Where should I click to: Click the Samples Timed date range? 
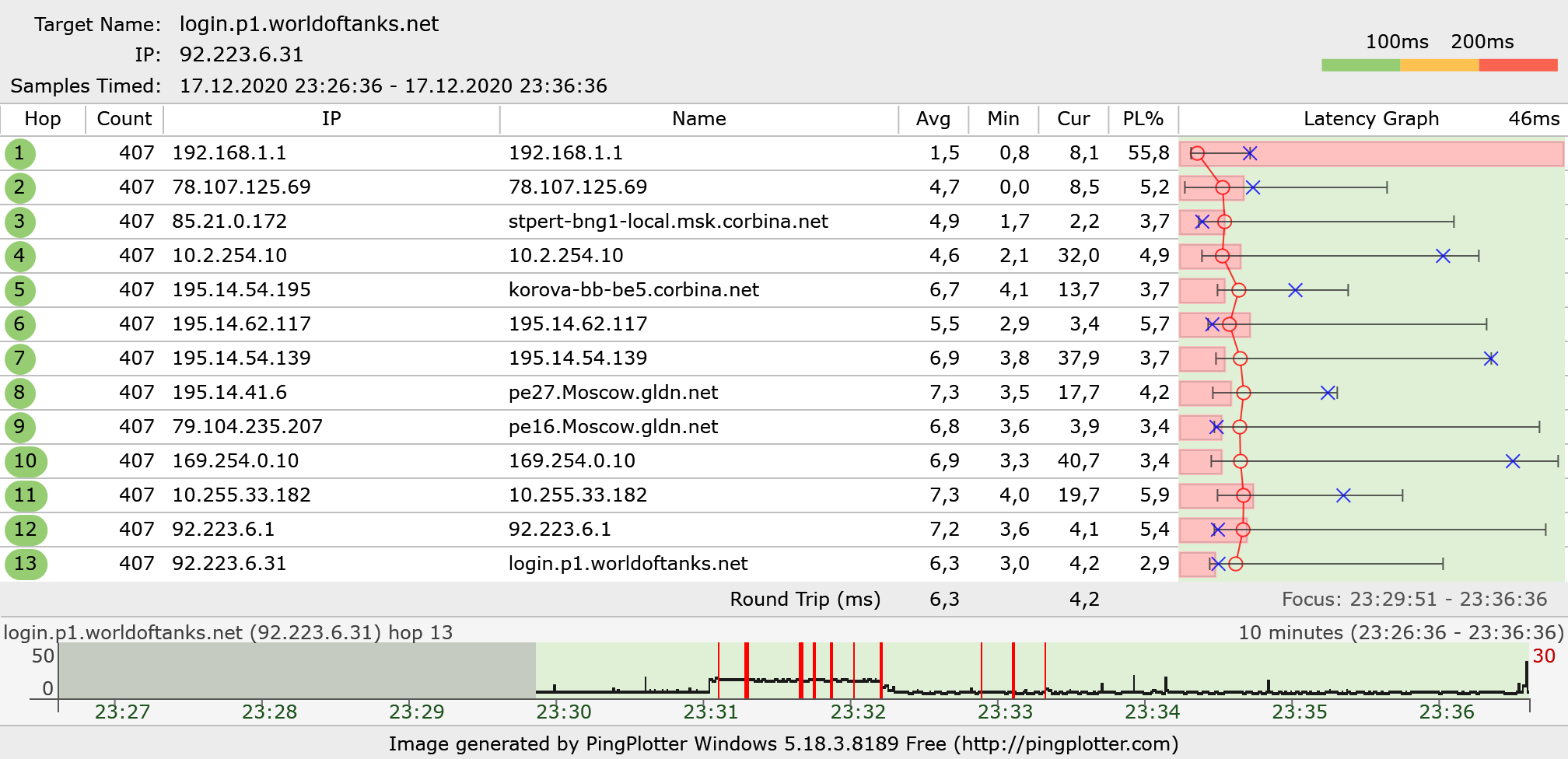(393, 86)
